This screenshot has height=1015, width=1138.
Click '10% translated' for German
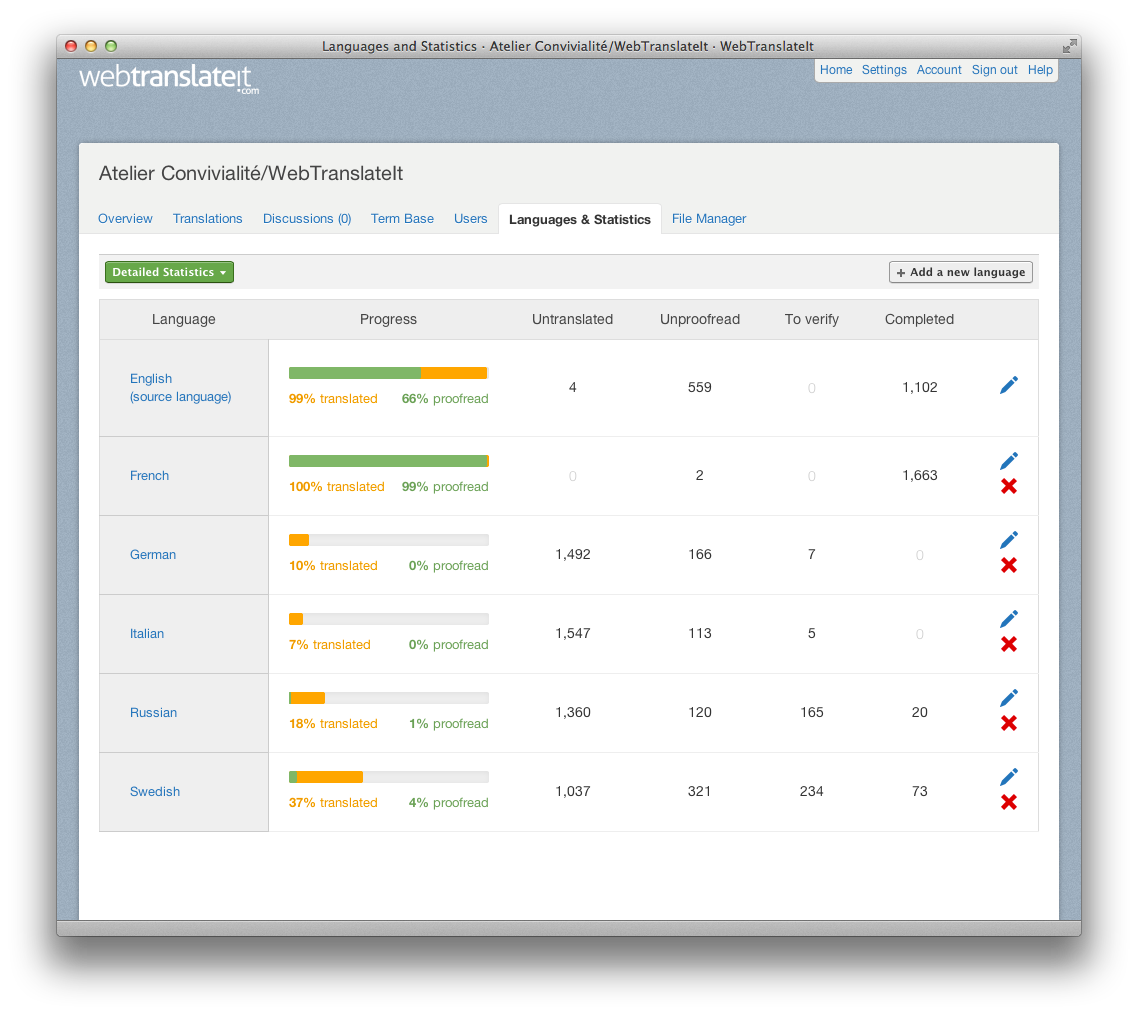click(333, 565)
